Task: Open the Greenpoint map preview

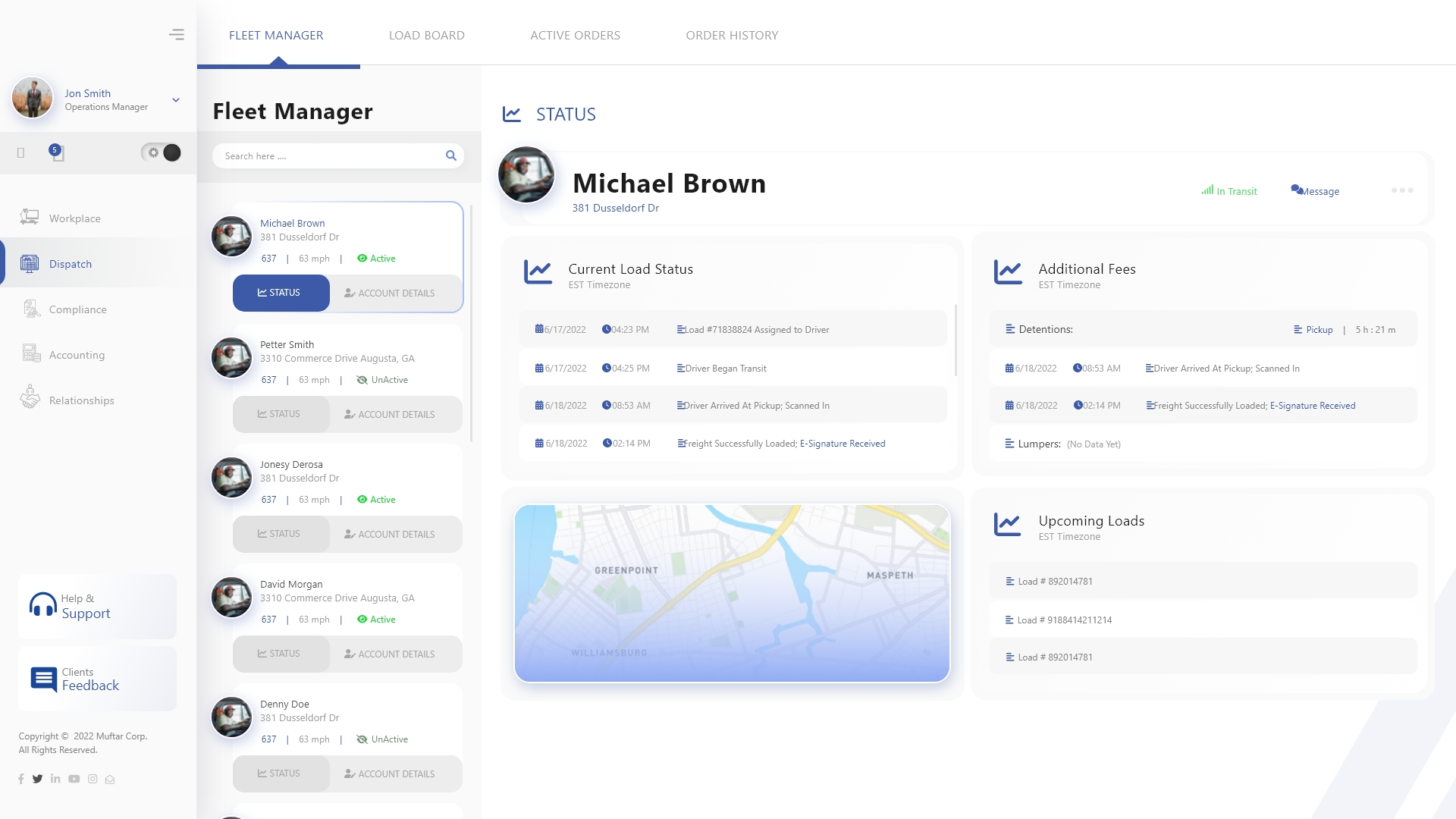Action: (732, 593)
